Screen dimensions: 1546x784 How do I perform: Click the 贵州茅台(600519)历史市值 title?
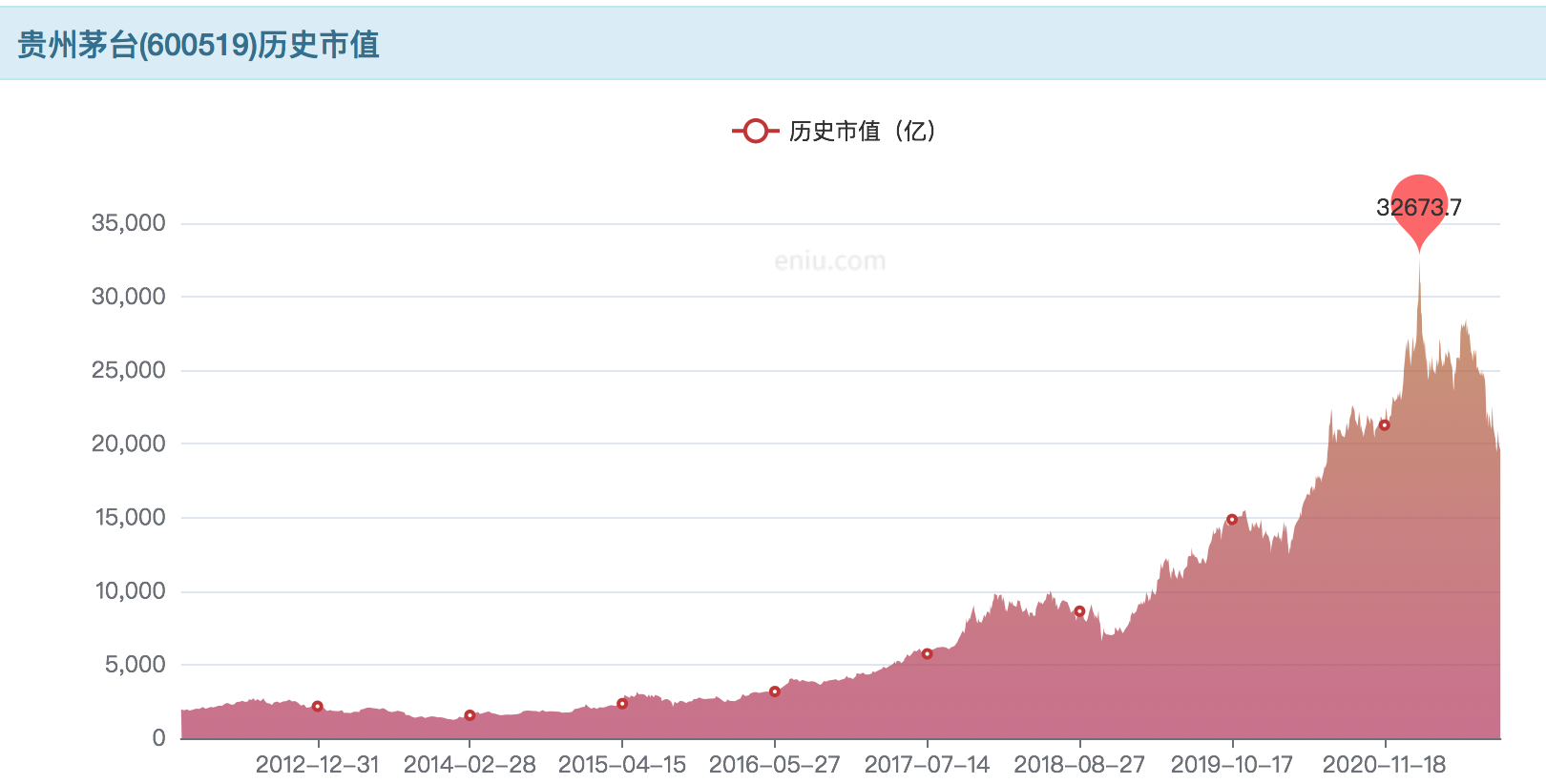click(x=198, y=45)
